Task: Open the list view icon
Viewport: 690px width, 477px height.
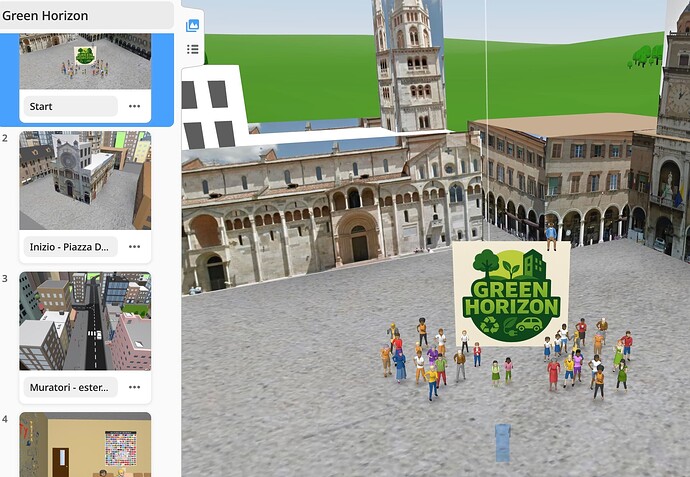Action: click(x=192, y=49)
